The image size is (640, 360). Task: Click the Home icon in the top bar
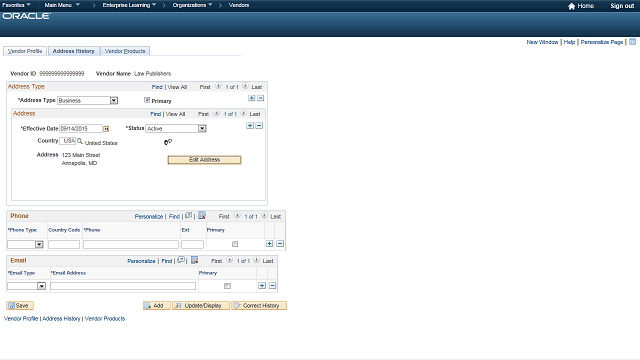[x=571, y=6]
